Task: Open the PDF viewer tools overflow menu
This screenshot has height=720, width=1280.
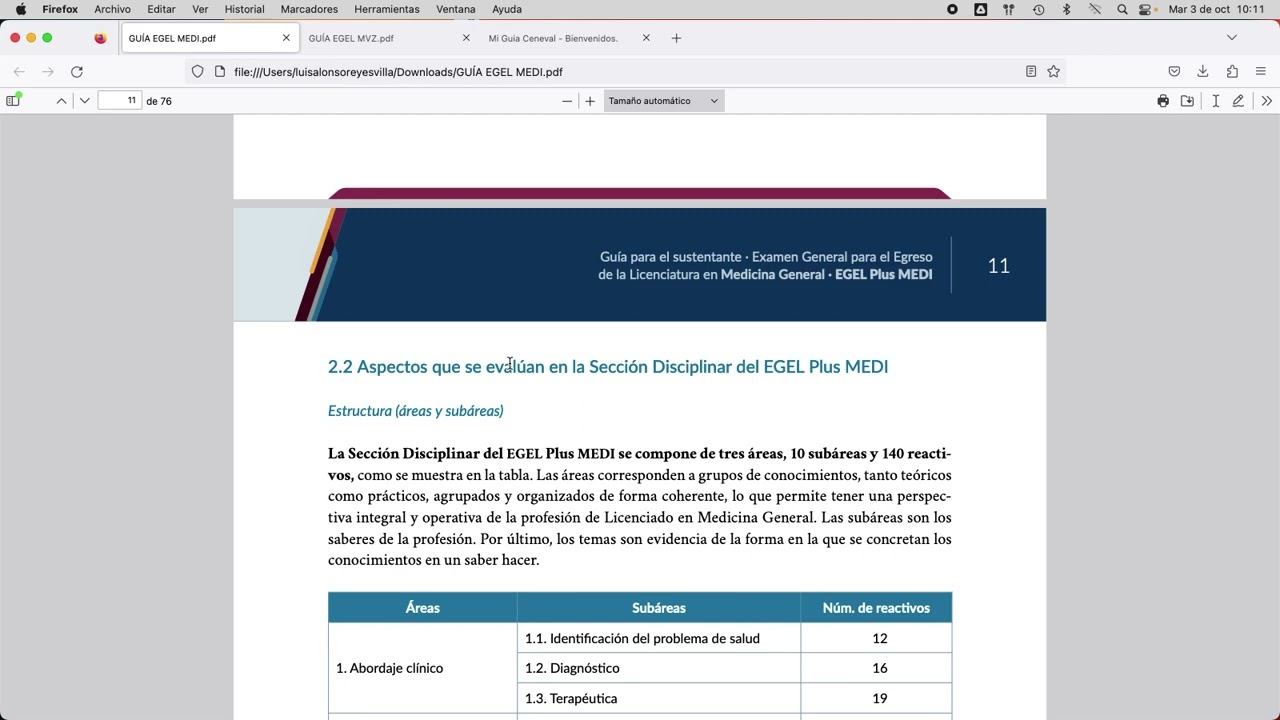Action: click(1266, 101)
